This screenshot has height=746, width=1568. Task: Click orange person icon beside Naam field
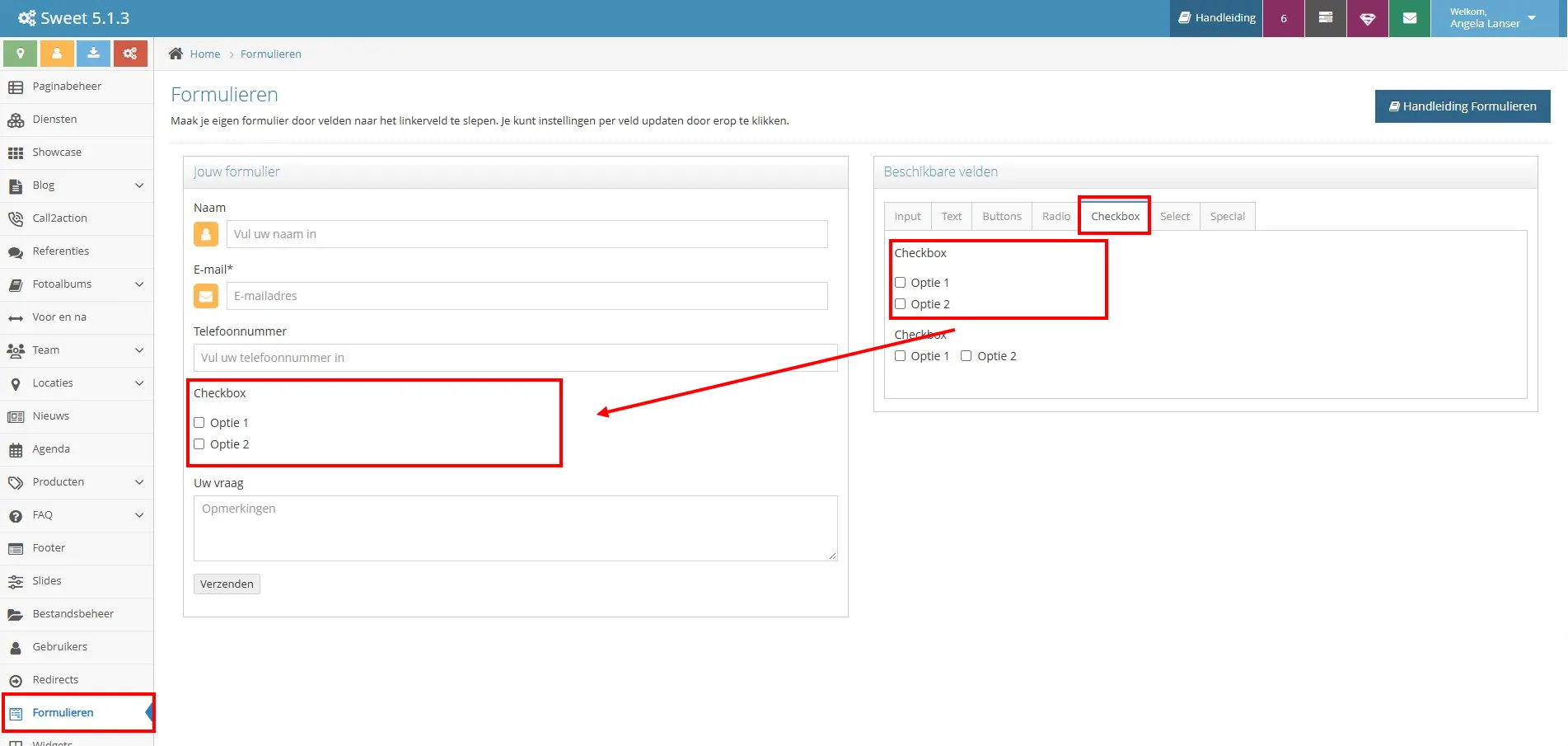[x=206, y=234]
